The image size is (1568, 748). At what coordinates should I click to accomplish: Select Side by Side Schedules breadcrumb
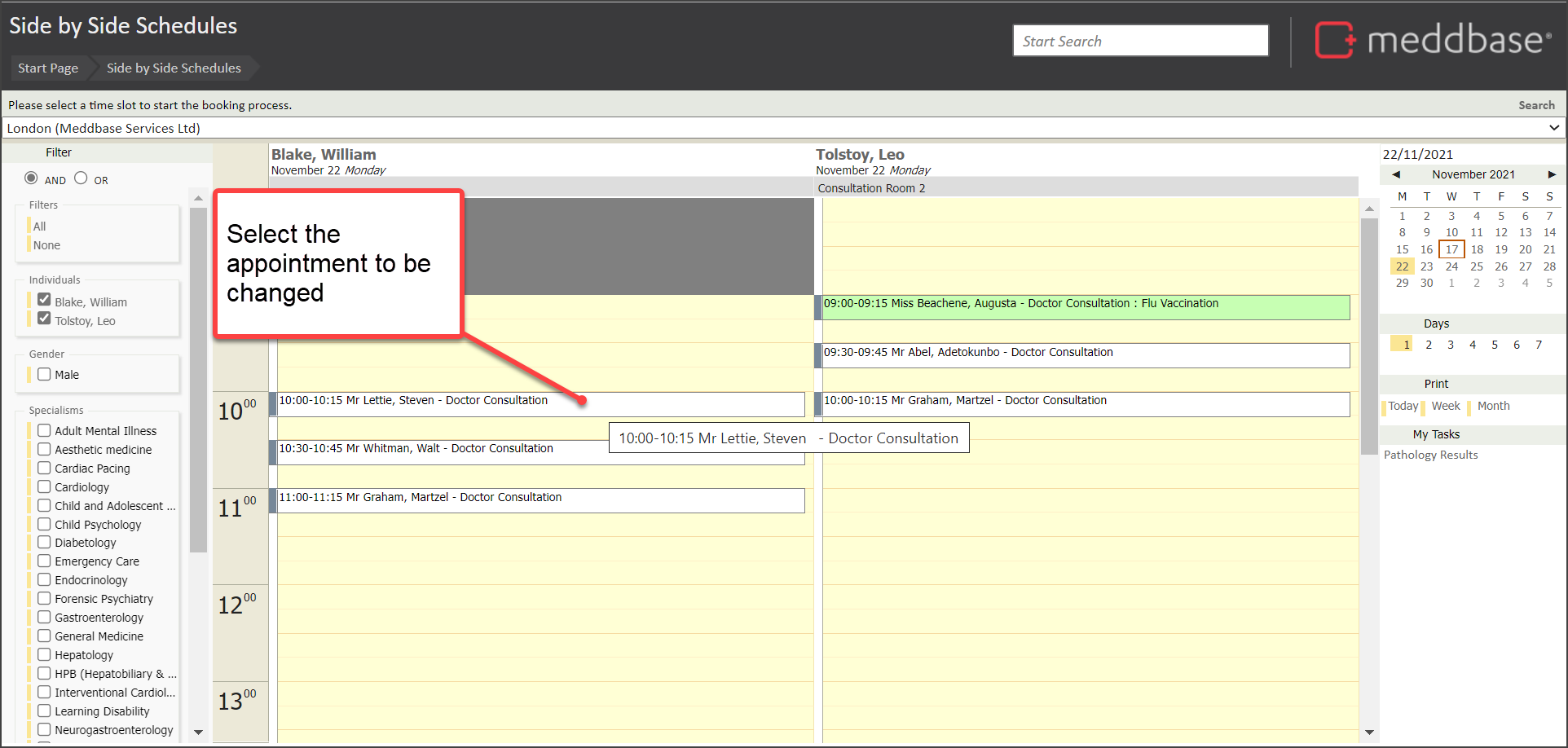pos(174,68)
